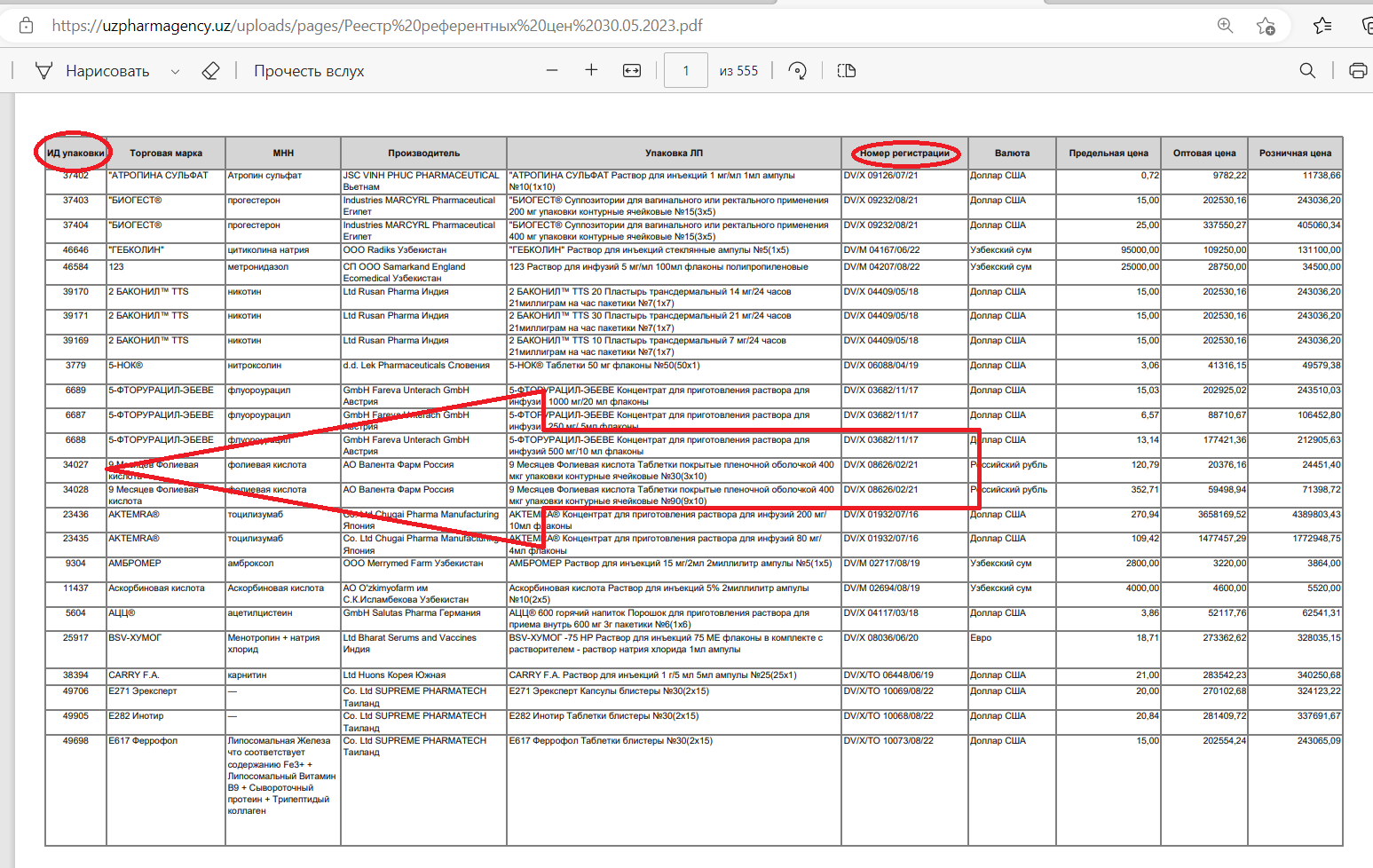1373x868 pixels.
Task: Click the site info lock icon
Action: click(27, 26)
